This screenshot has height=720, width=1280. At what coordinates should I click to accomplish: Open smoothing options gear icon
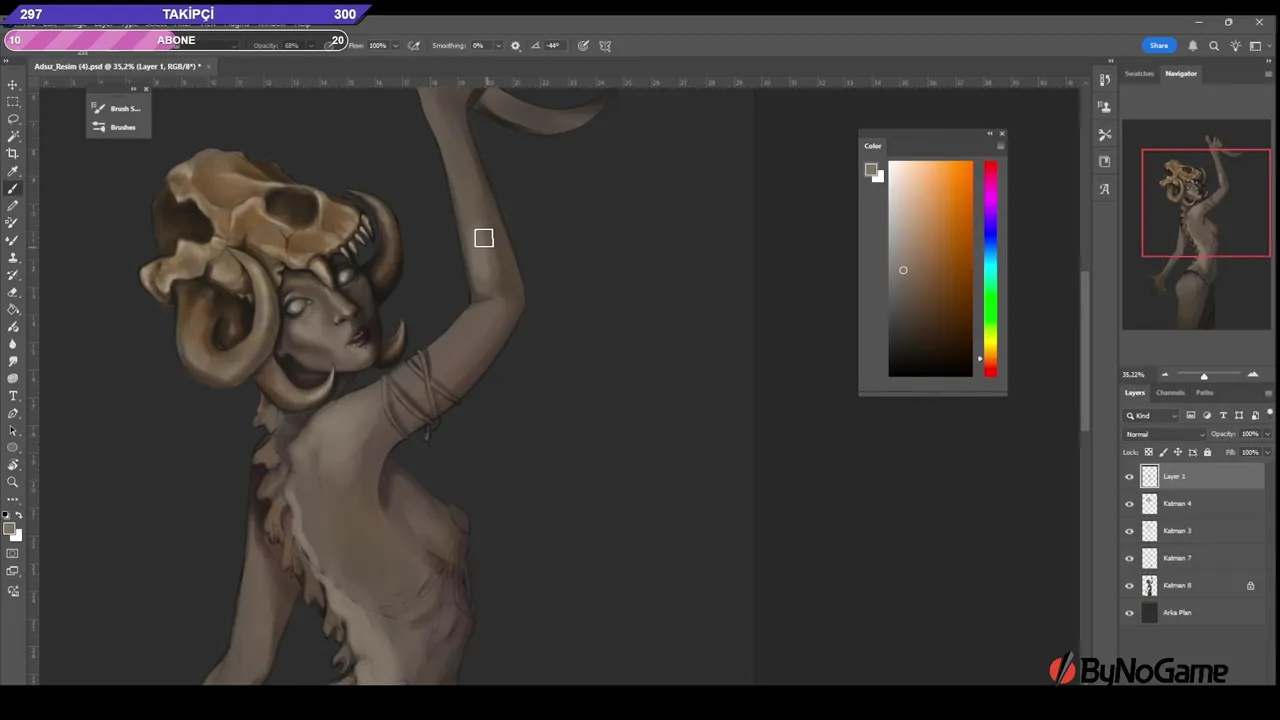[x=515, y=45]
